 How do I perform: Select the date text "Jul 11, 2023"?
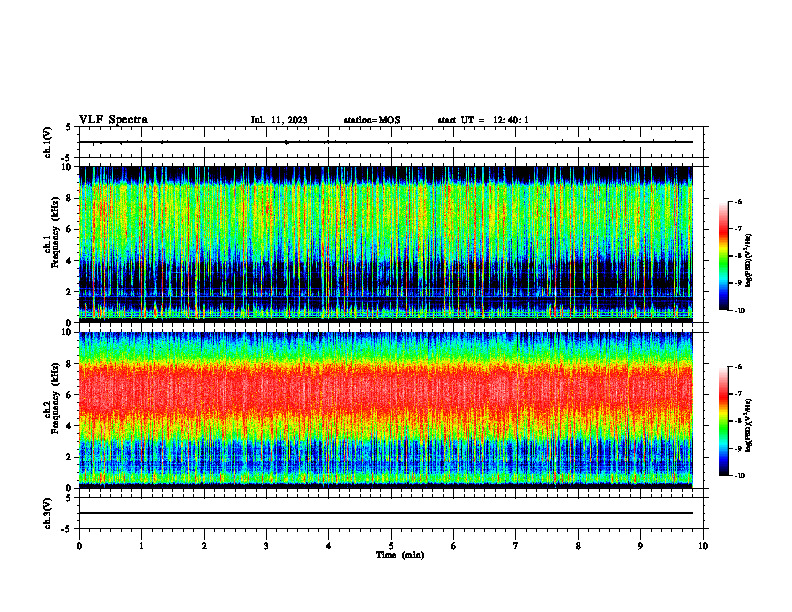pos(279,120)
